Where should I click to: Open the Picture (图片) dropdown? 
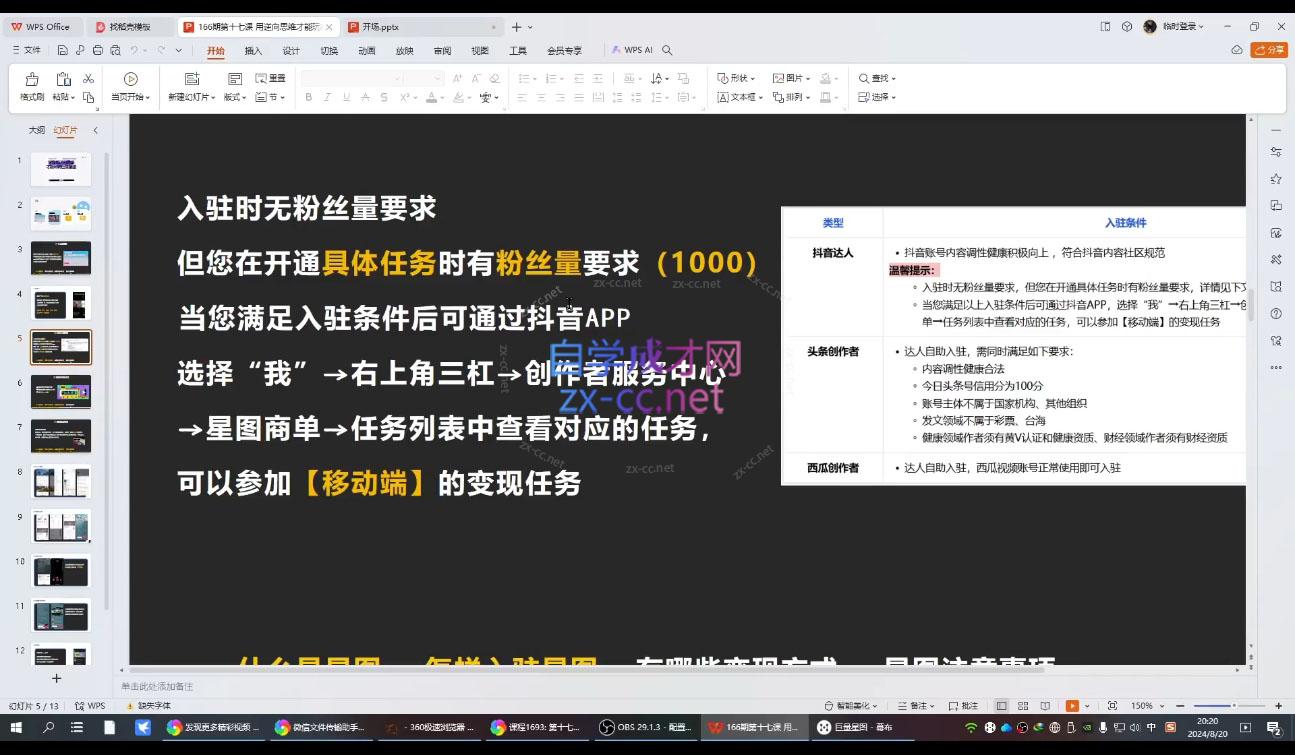791,78
